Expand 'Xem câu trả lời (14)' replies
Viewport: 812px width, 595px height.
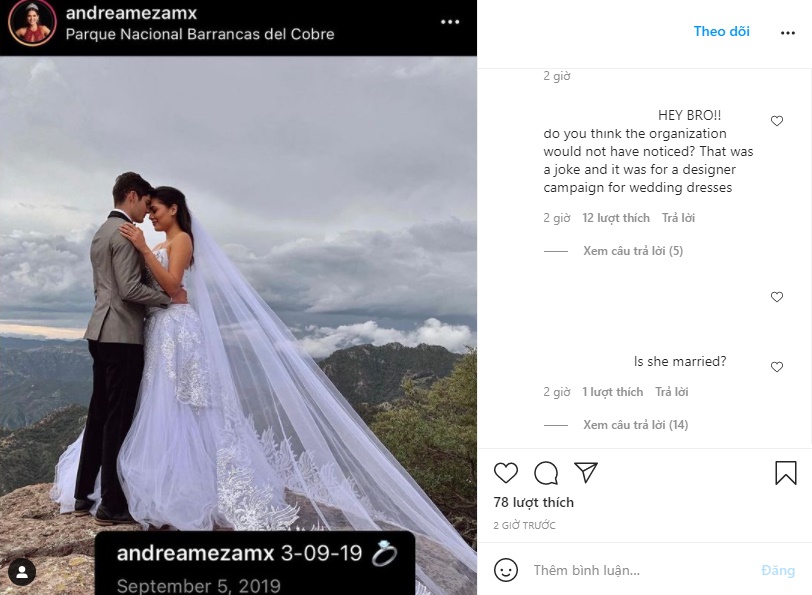pos(635,425)
